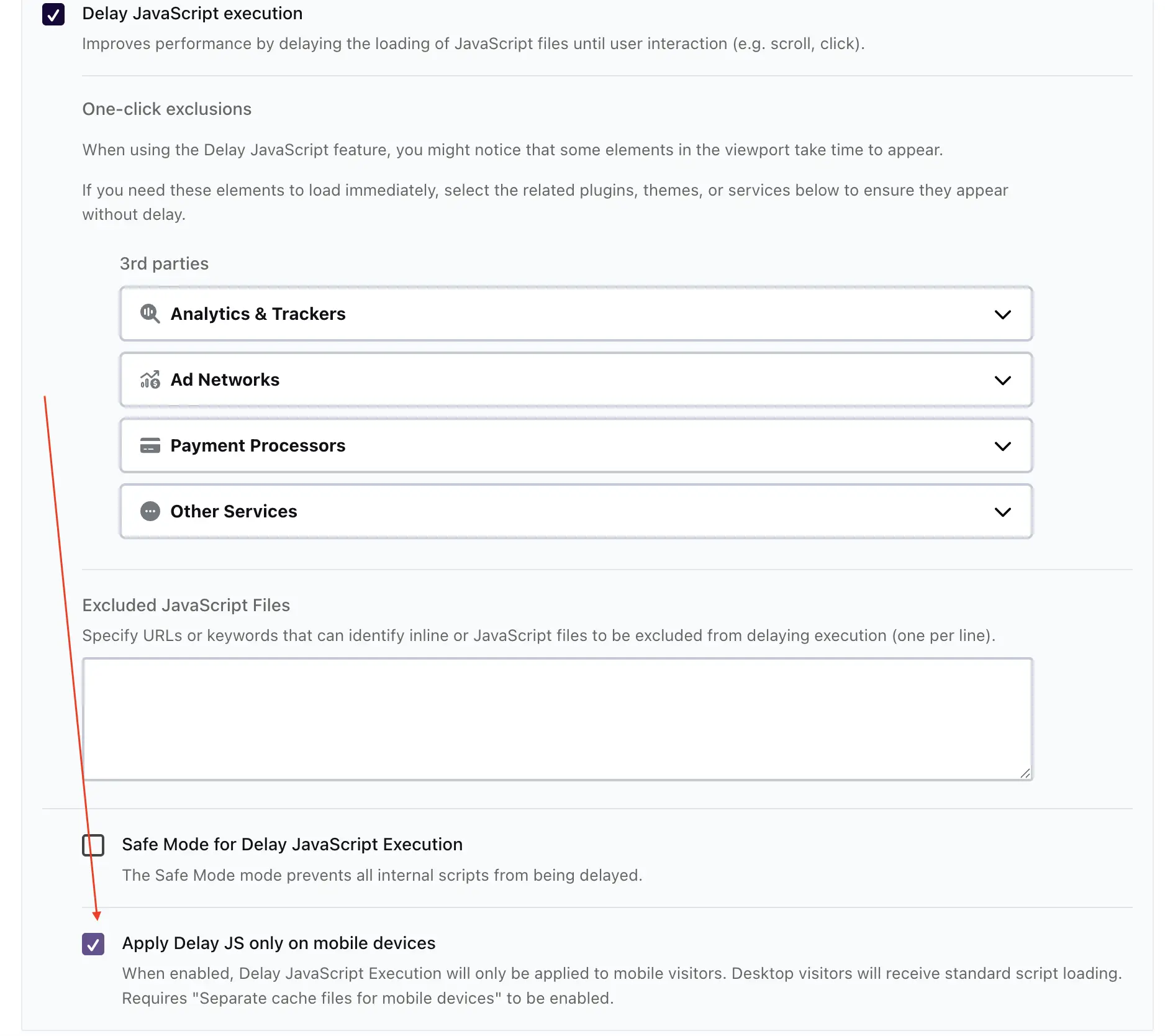Disable Apply Delay JS only on mobile checkbox
Viewport: 1165px width, 1036px height.
(93, 944)
